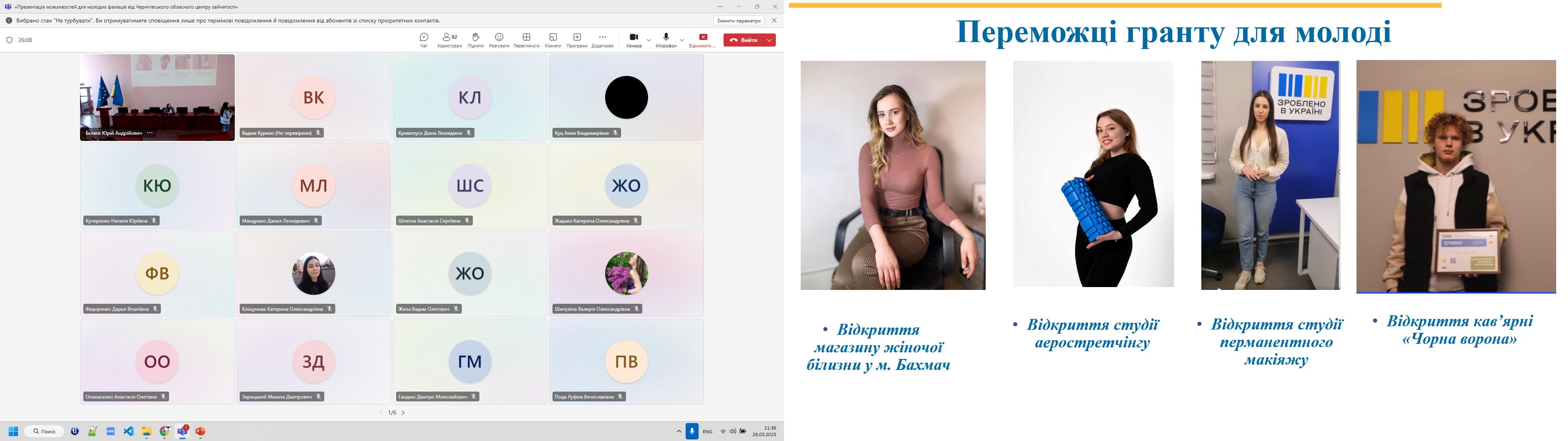Open options menu on Беляєв Юрій tile
This screenshot has height=441, width=1568.
coord(150,133)
